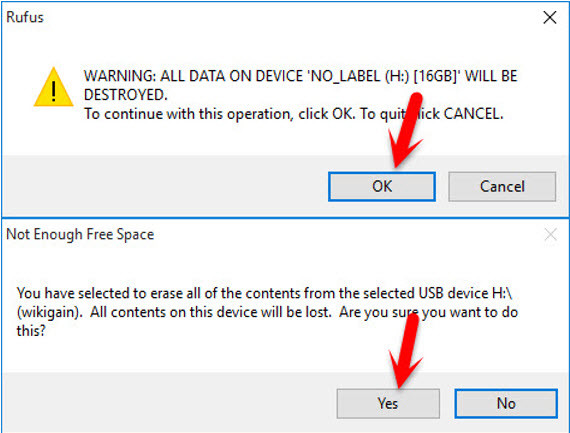This screenshot has height=433, width=570.
Task: Click the red arrow pointing at OK
Action: coord(405,130)
